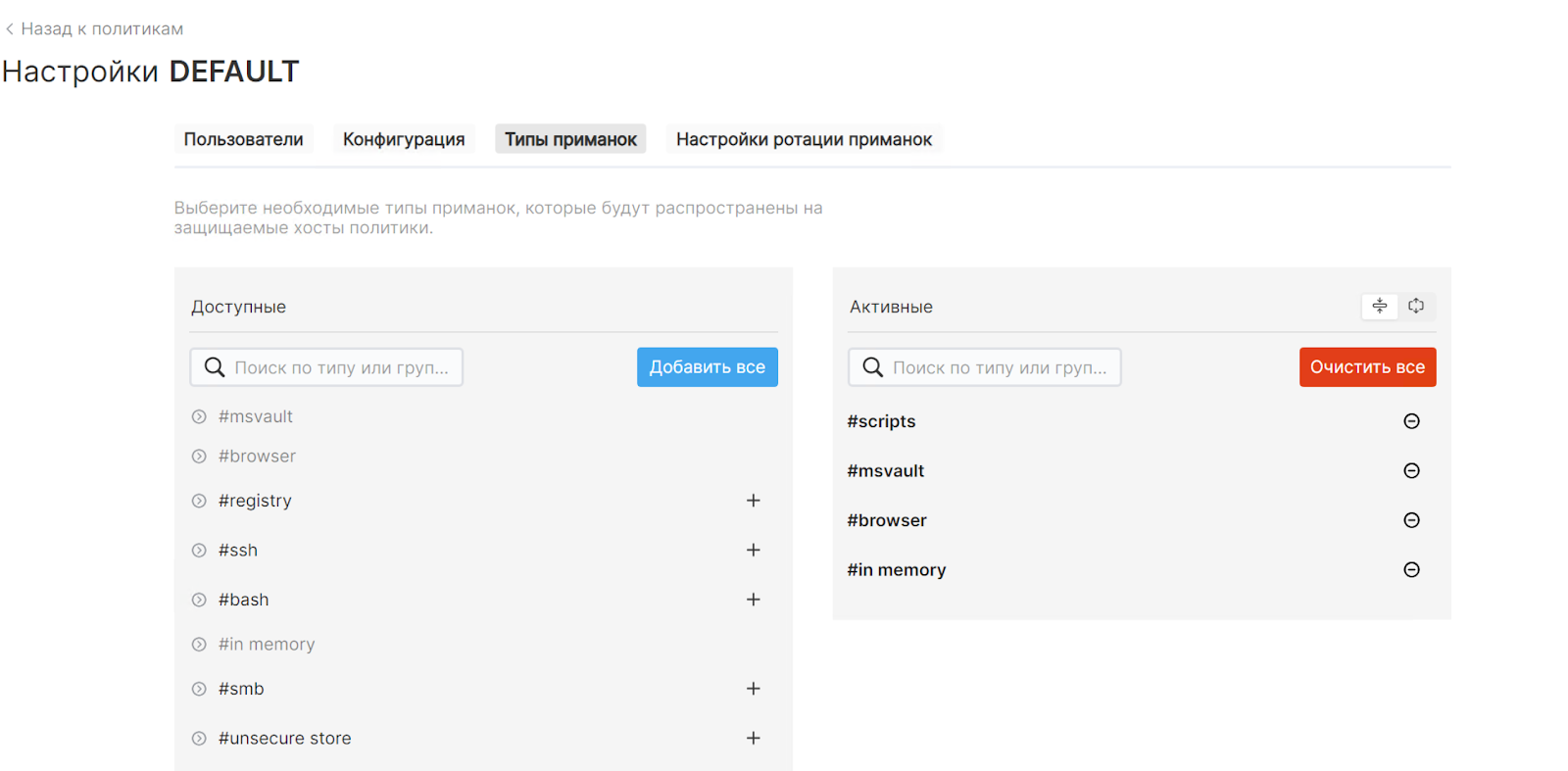Click the red Очистить все button
Viewport: 1568px width, 771px height.
tap(1367, 367)
